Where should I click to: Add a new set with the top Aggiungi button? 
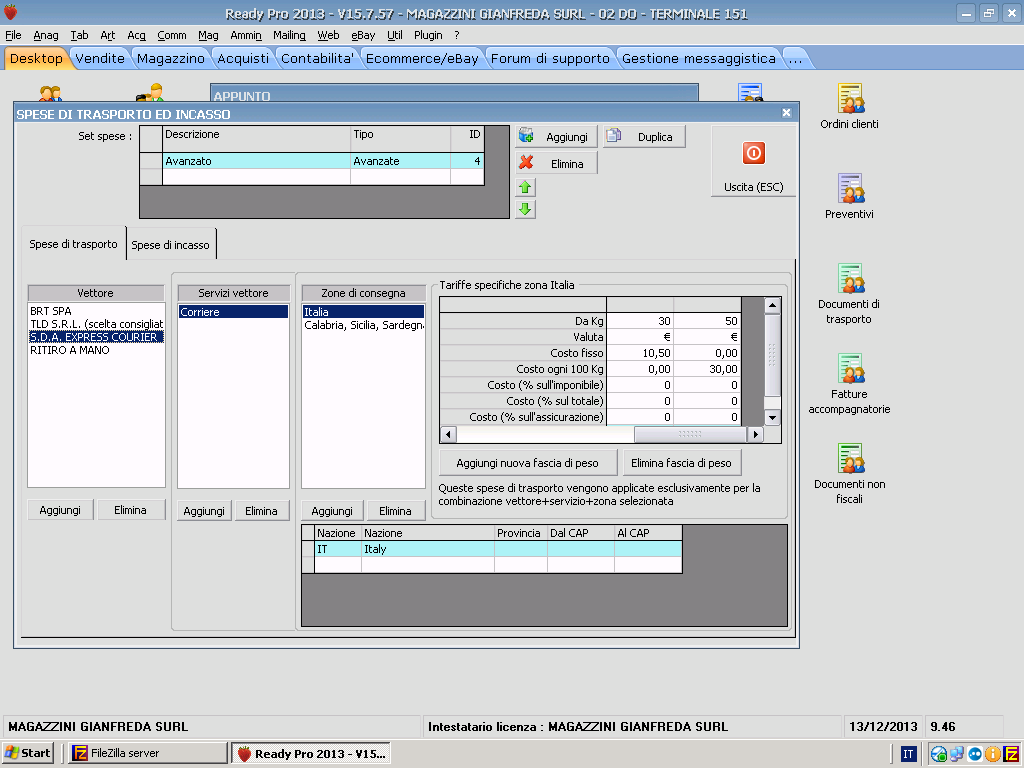(556, 136)
